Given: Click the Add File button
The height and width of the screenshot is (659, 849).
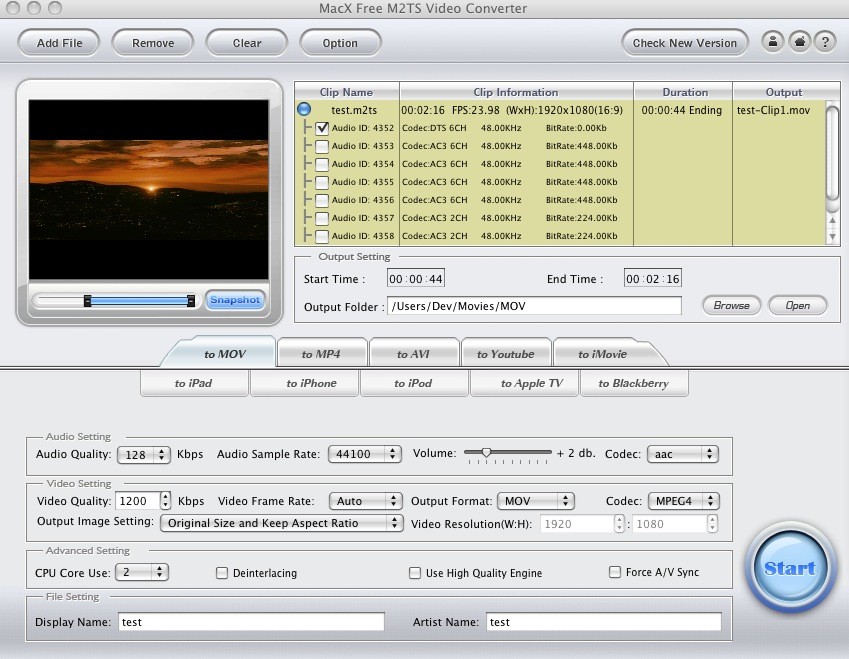Looking at the screenshot, I should [x=59, y=43].
